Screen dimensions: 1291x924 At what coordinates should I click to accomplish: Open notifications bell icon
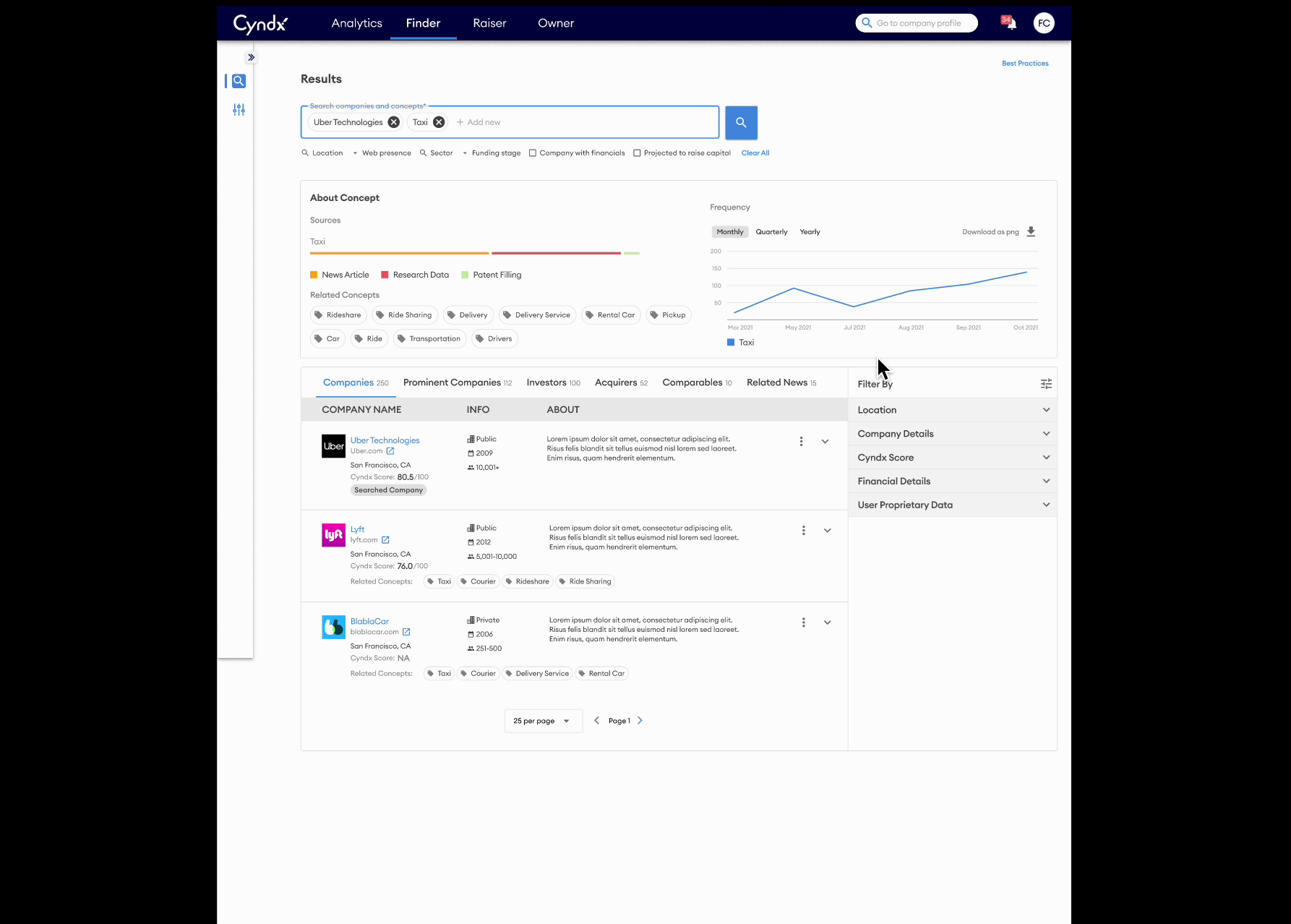coord(1011,23)
